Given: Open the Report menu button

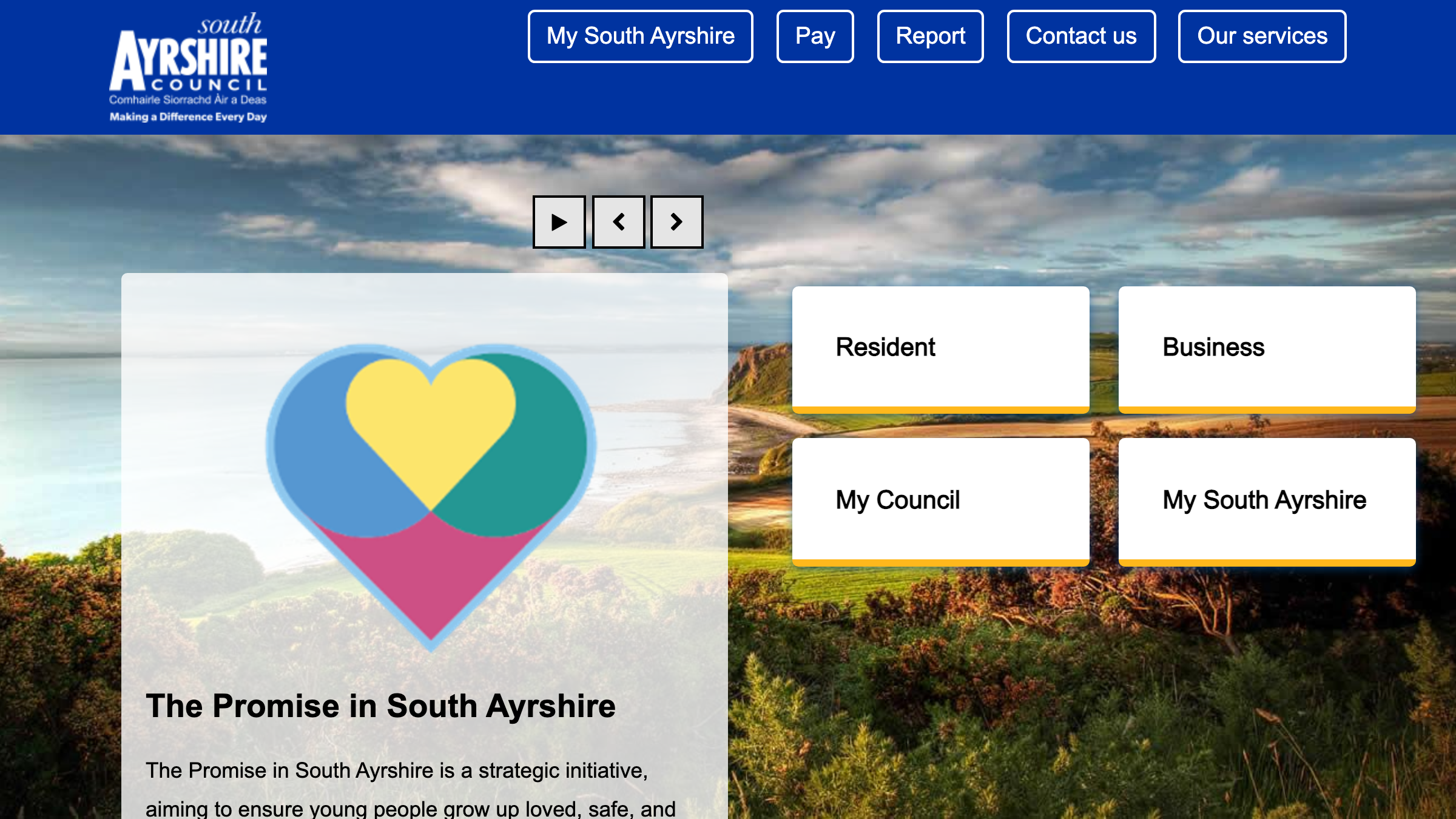Looking at the screenshot, I should 930,36.
